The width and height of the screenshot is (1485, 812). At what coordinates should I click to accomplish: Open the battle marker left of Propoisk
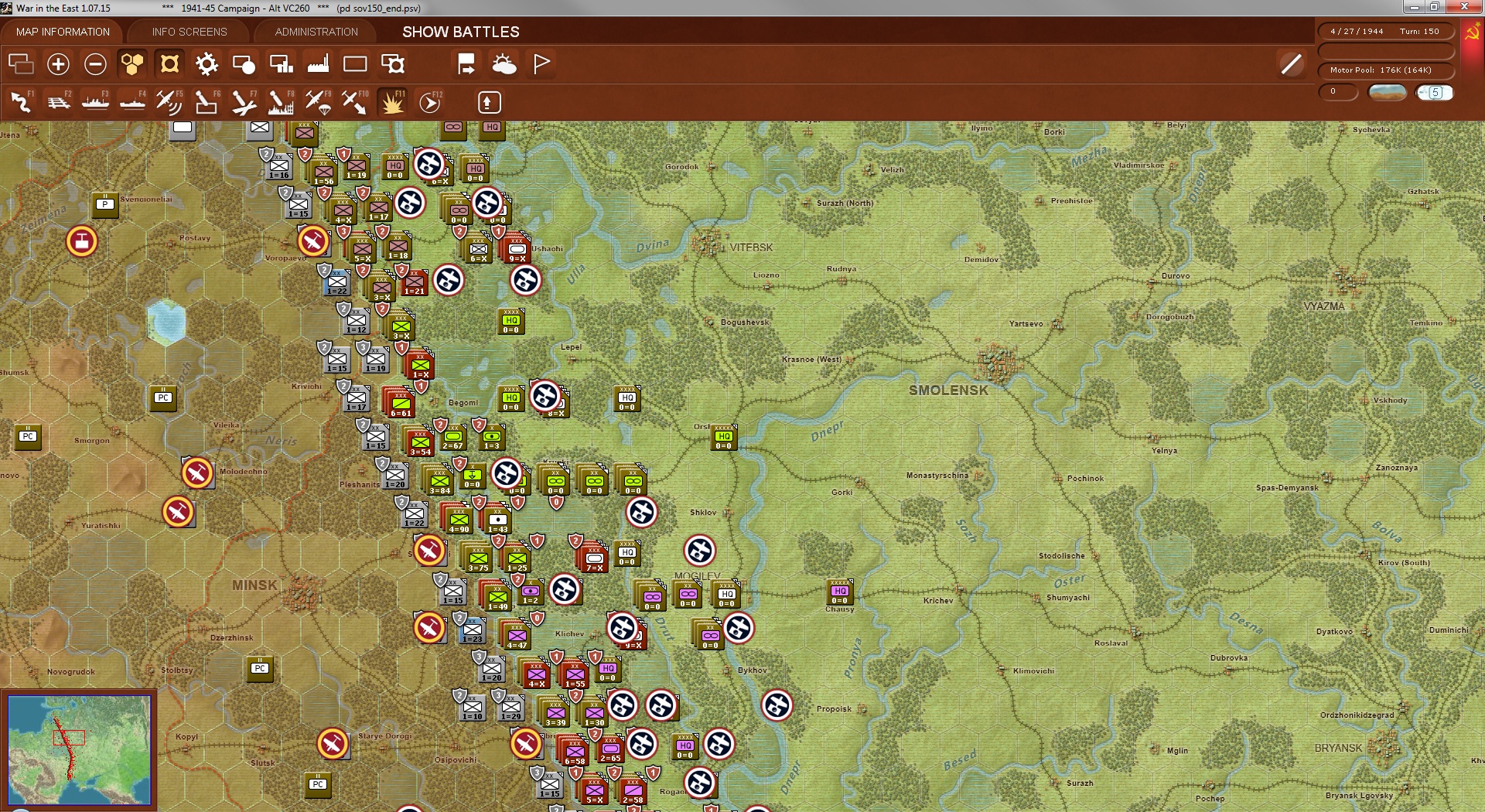click(x=777, y=705)
